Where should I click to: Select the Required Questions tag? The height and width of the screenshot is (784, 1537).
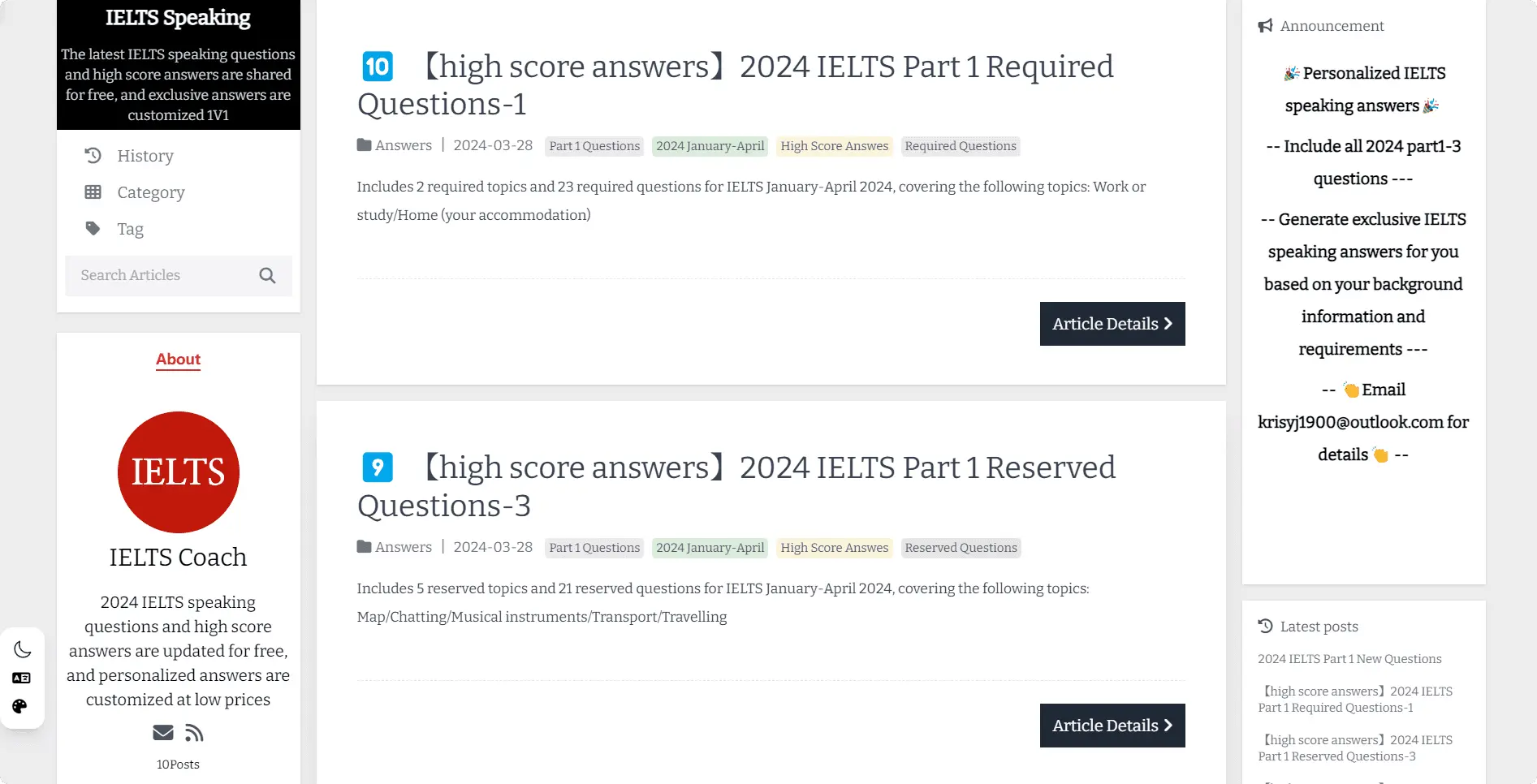pos(961,146)
